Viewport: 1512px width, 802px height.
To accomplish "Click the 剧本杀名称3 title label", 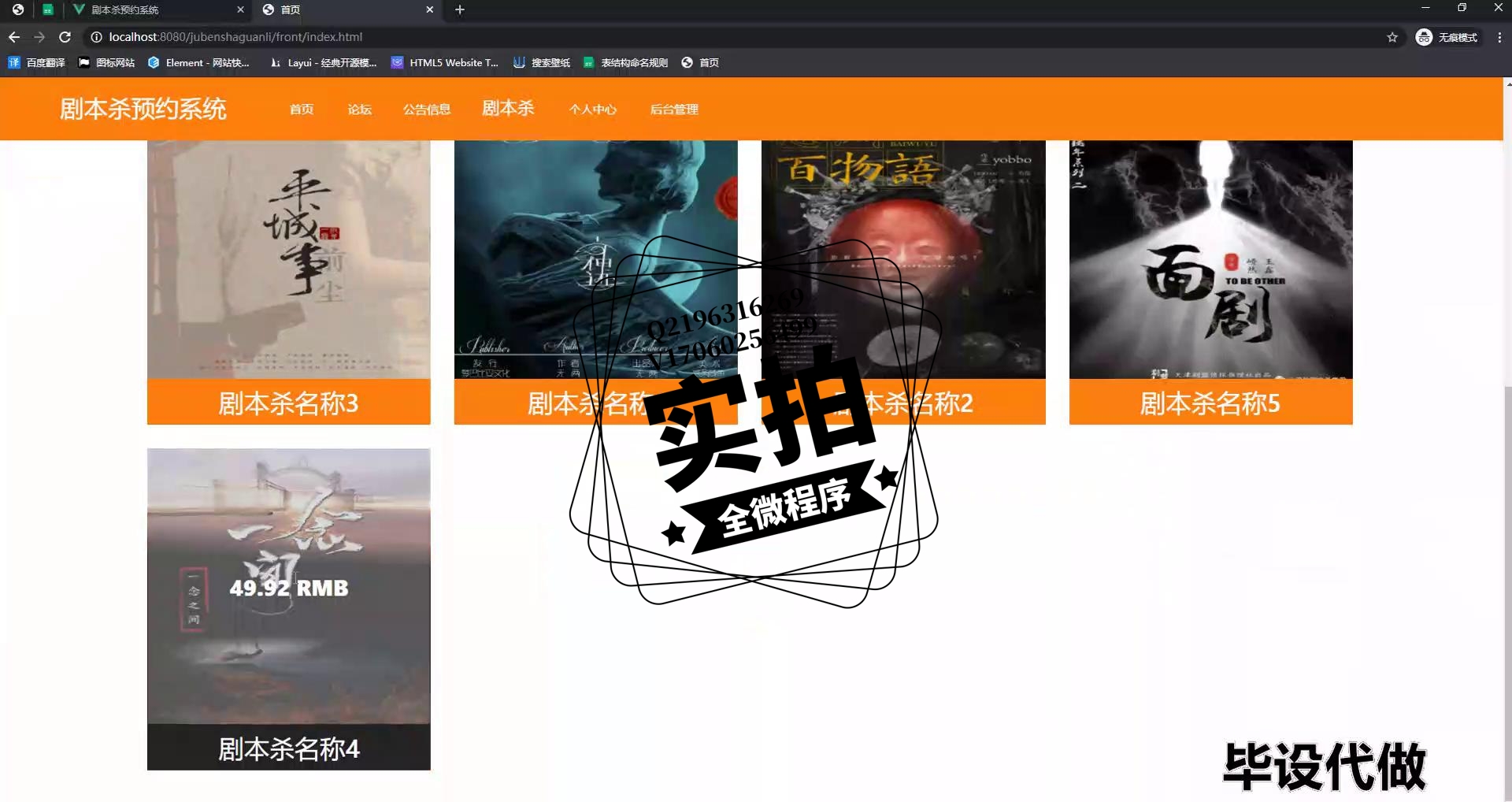I will click(x=289, y=403).
